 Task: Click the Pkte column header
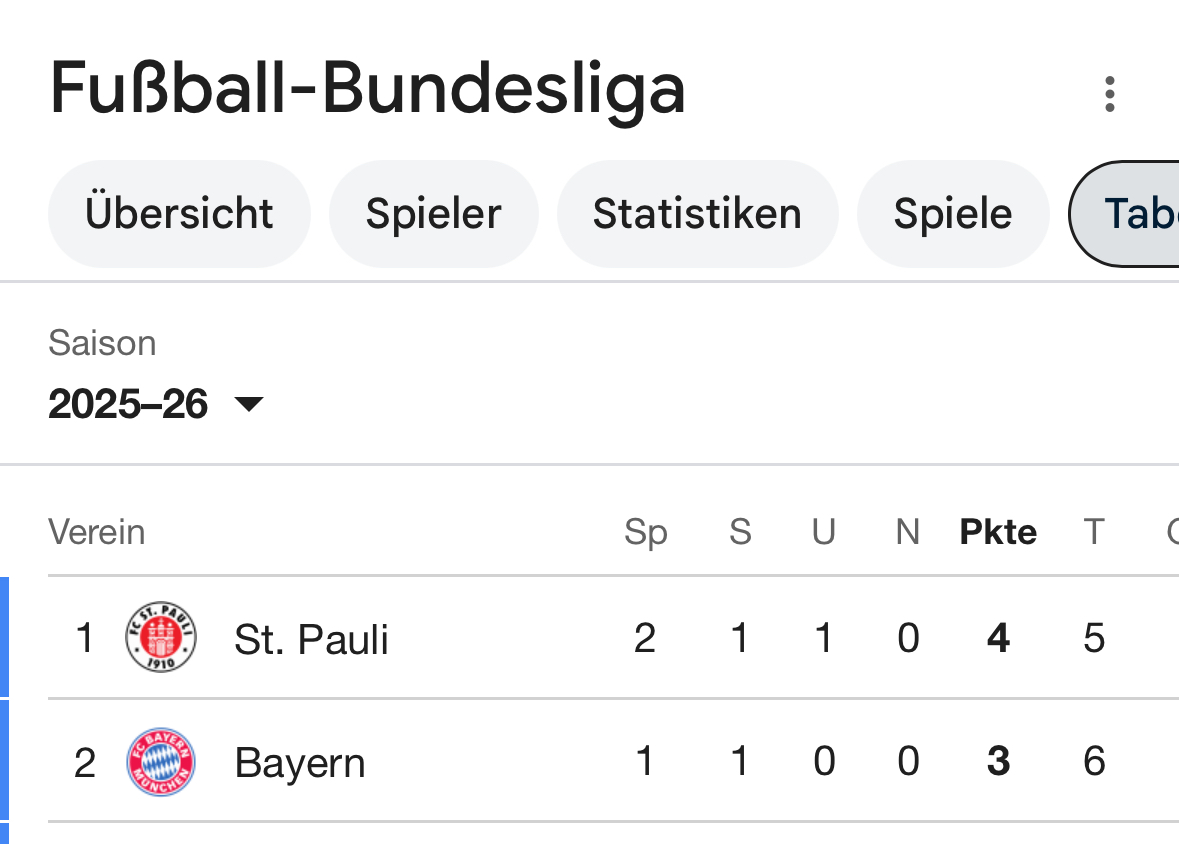click(x=998, y=532)
